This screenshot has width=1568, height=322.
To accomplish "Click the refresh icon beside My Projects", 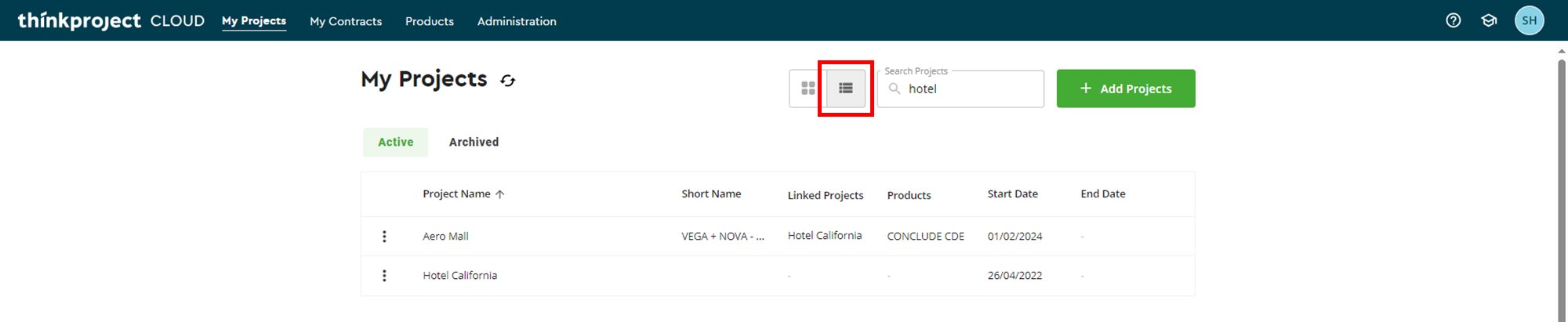I will point(508,81).
